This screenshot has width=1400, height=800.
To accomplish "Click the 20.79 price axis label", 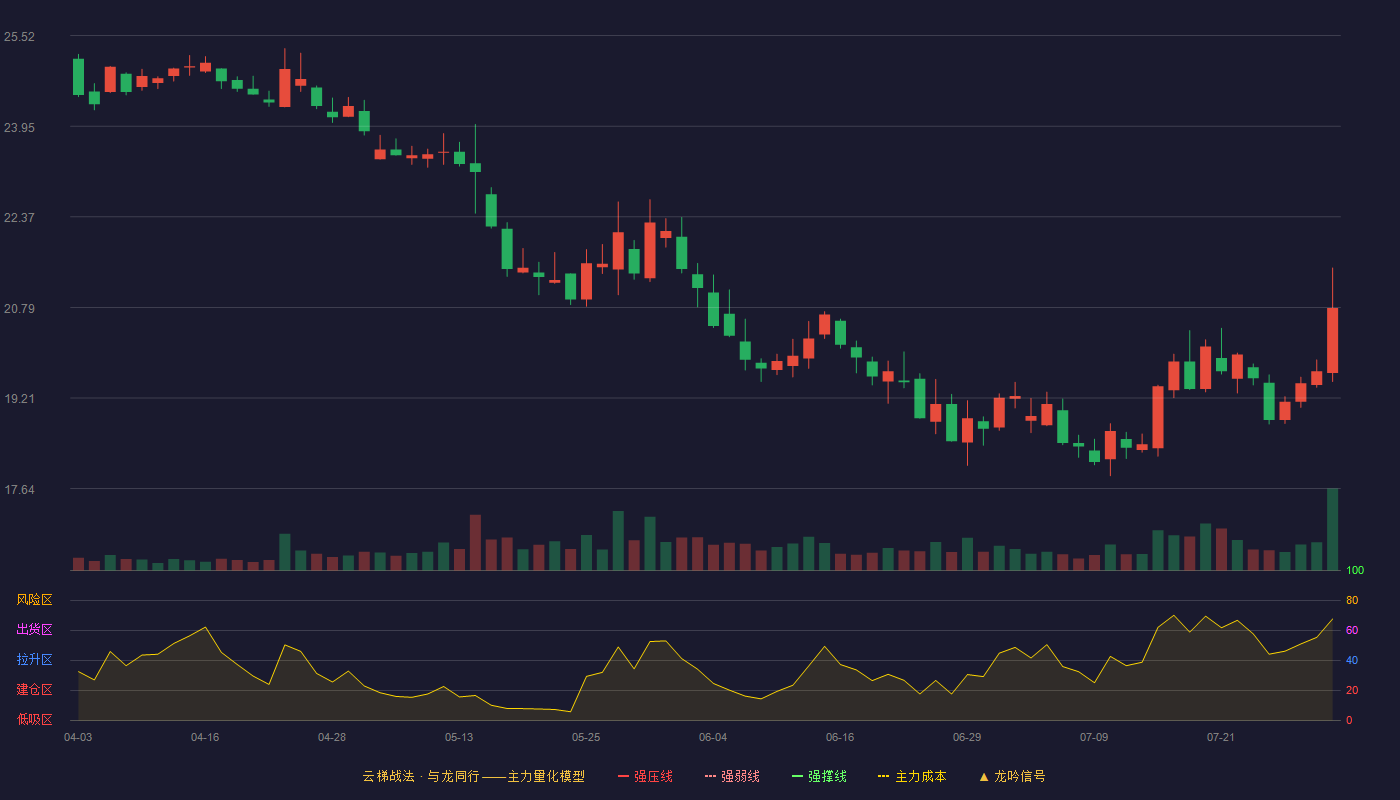I will click(x=19, y=308).
